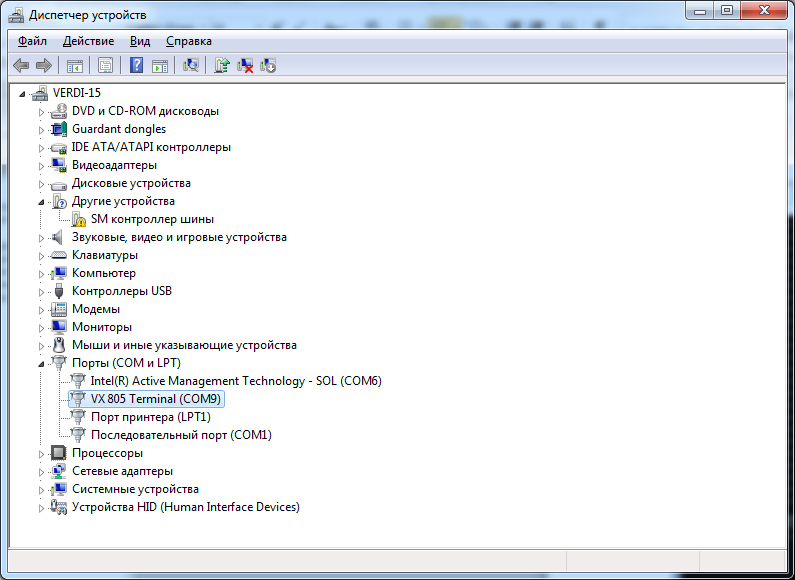
Task: Select SM контроллер шины device
Action: (151, 219)
